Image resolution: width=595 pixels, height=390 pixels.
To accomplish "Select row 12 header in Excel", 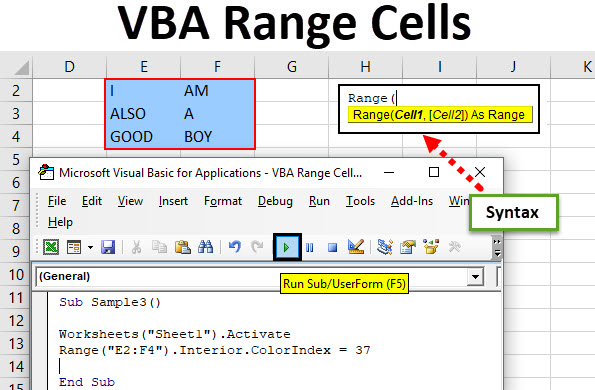I will point(16,321).
